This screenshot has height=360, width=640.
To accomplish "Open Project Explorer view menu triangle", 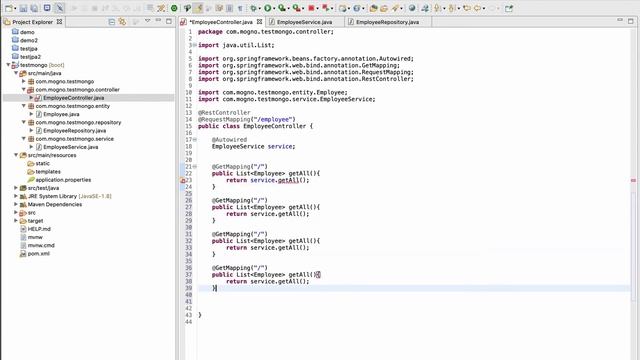I will [148, 21].
